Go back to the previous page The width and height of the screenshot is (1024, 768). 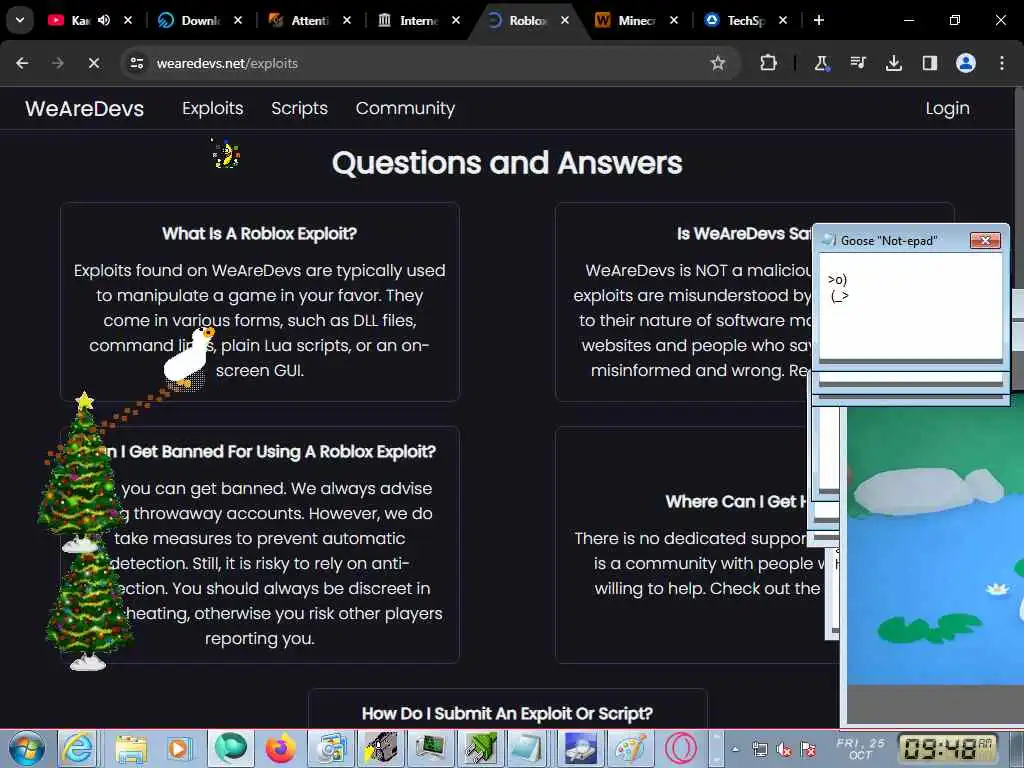point(22,63)
